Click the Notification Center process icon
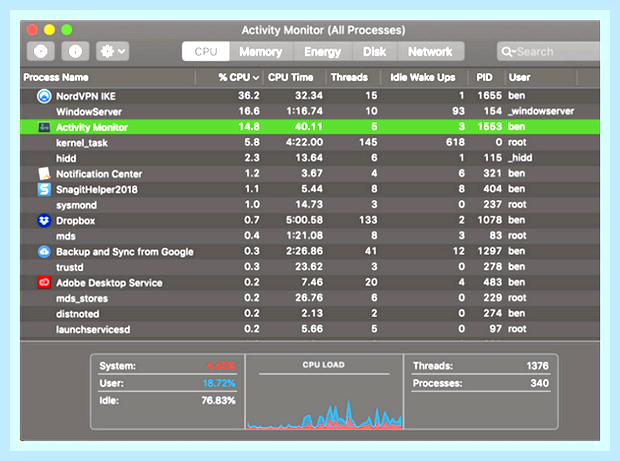Image resolution: width=620 pixels, height=461 pixels. tap(44, 174)
